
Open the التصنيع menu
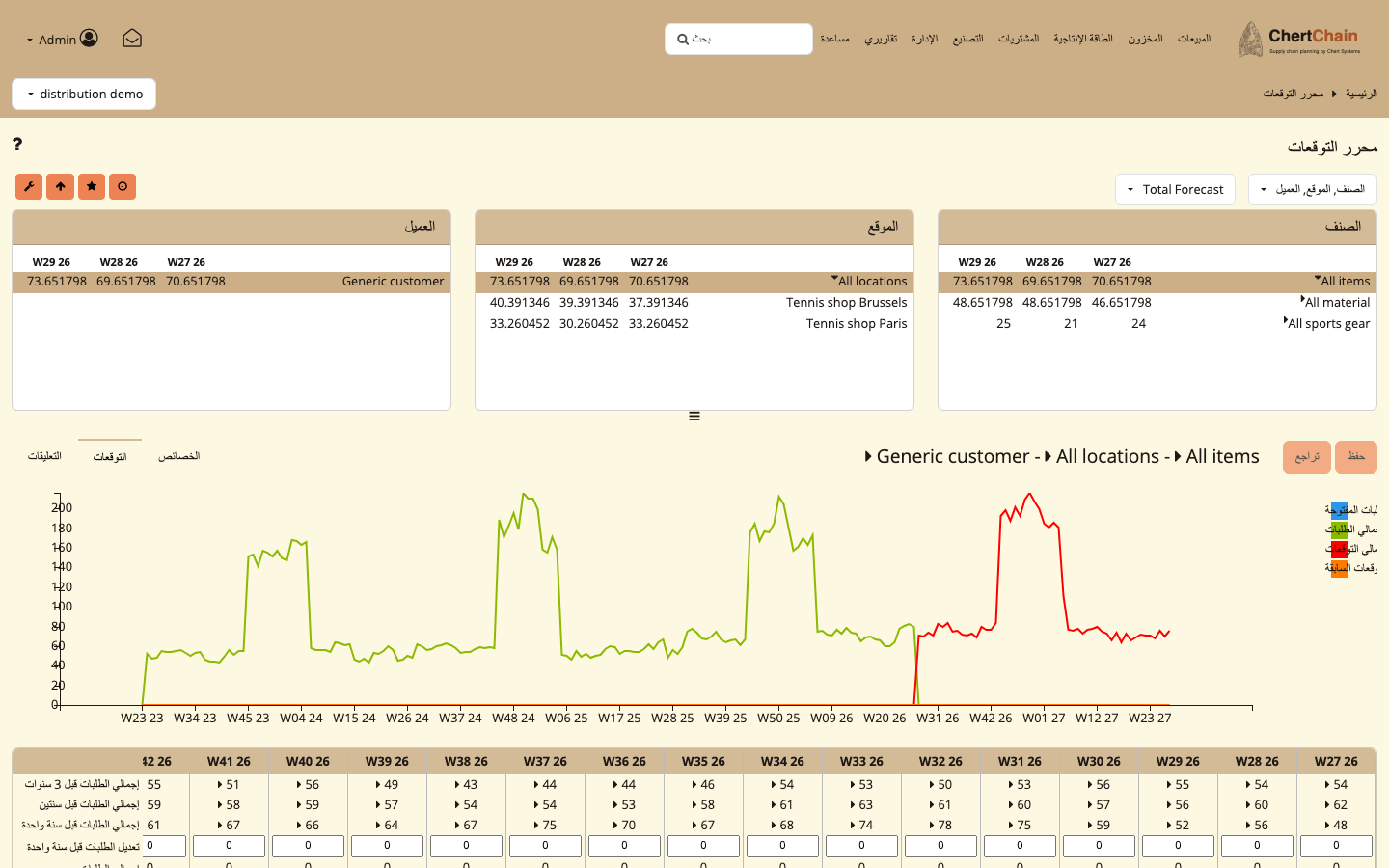click(x=967, y=39)
